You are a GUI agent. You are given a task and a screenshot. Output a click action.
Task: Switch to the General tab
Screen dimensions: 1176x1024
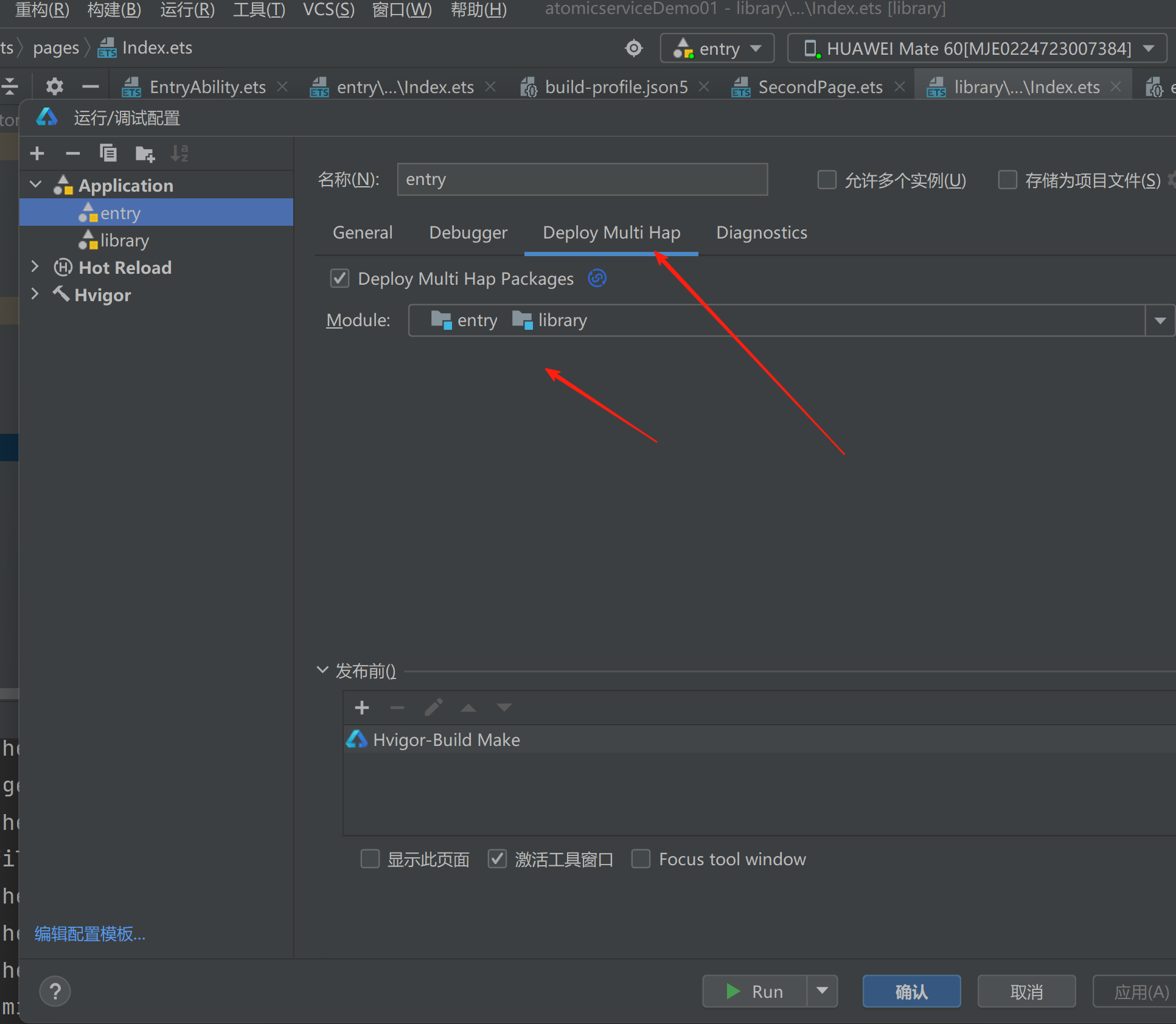coord(363,232)
